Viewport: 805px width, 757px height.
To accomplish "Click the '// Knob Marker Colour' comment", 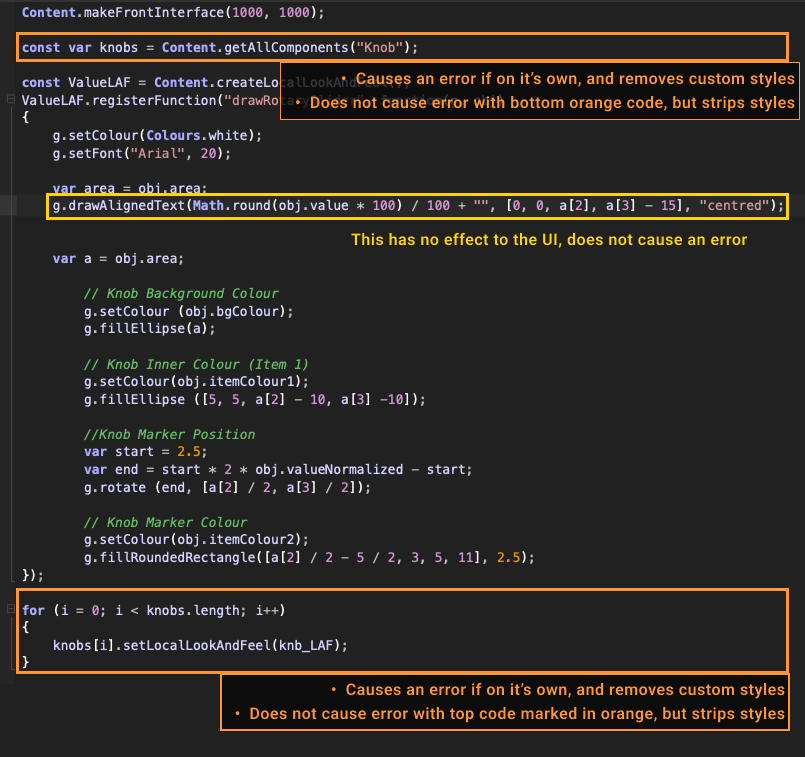I will (165, 522).
